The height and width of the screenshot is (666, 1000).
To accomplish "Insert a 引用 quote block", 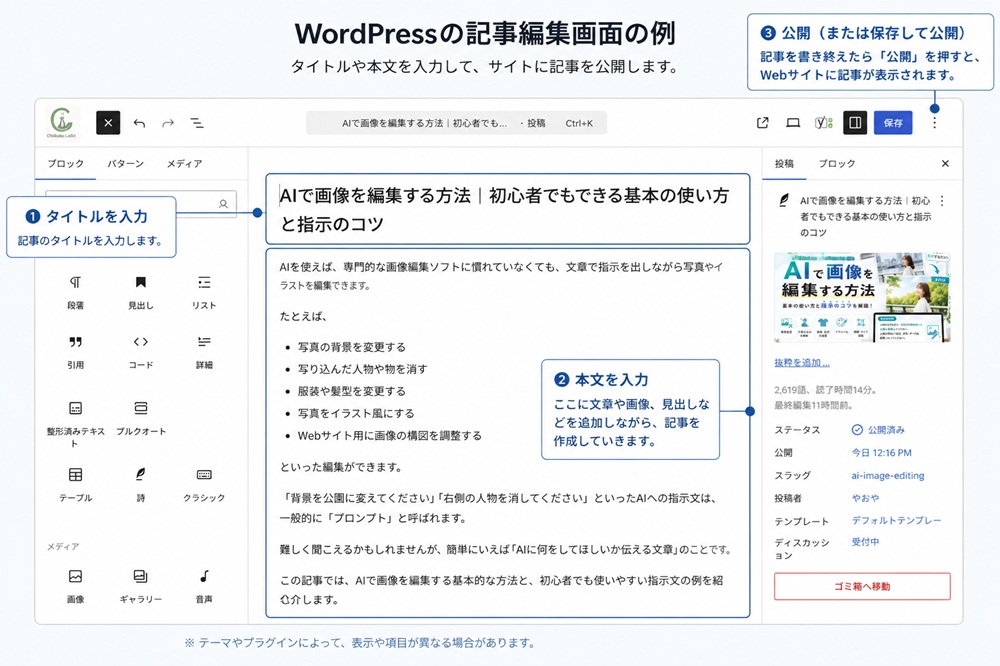I will 75,352.
